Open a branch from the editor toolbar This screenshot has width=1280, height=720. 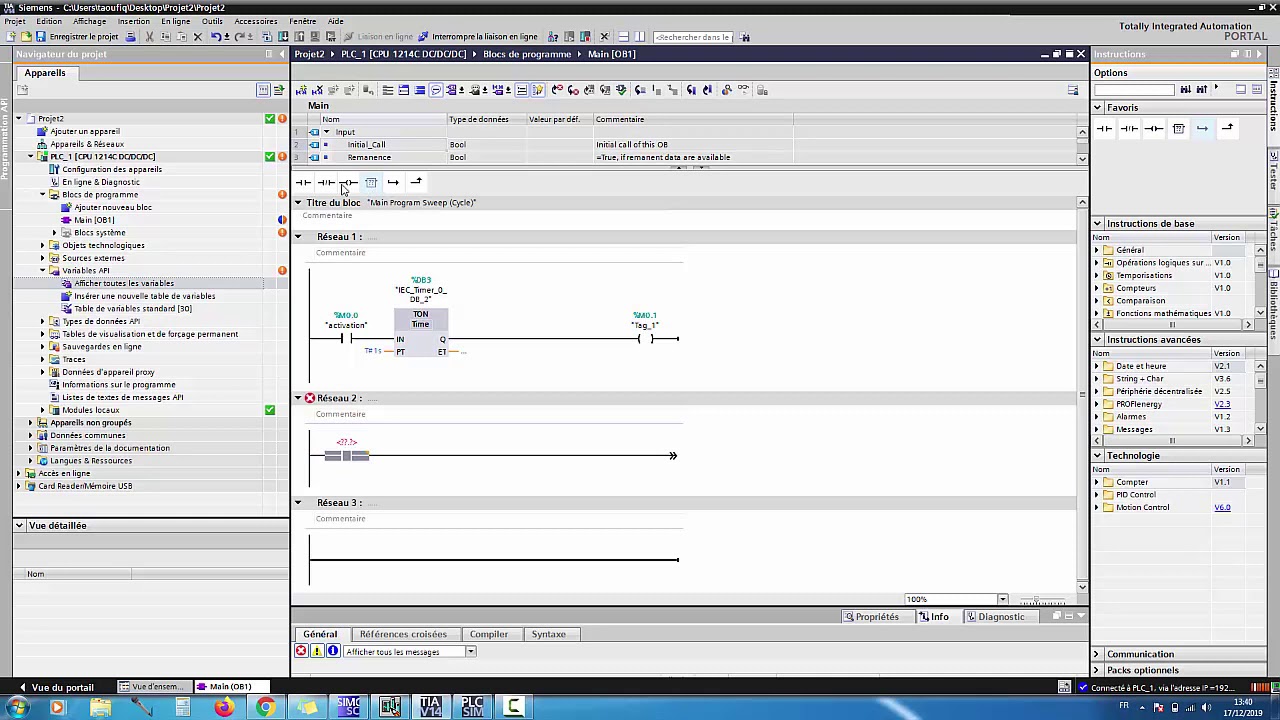click(x=393, y=182)
